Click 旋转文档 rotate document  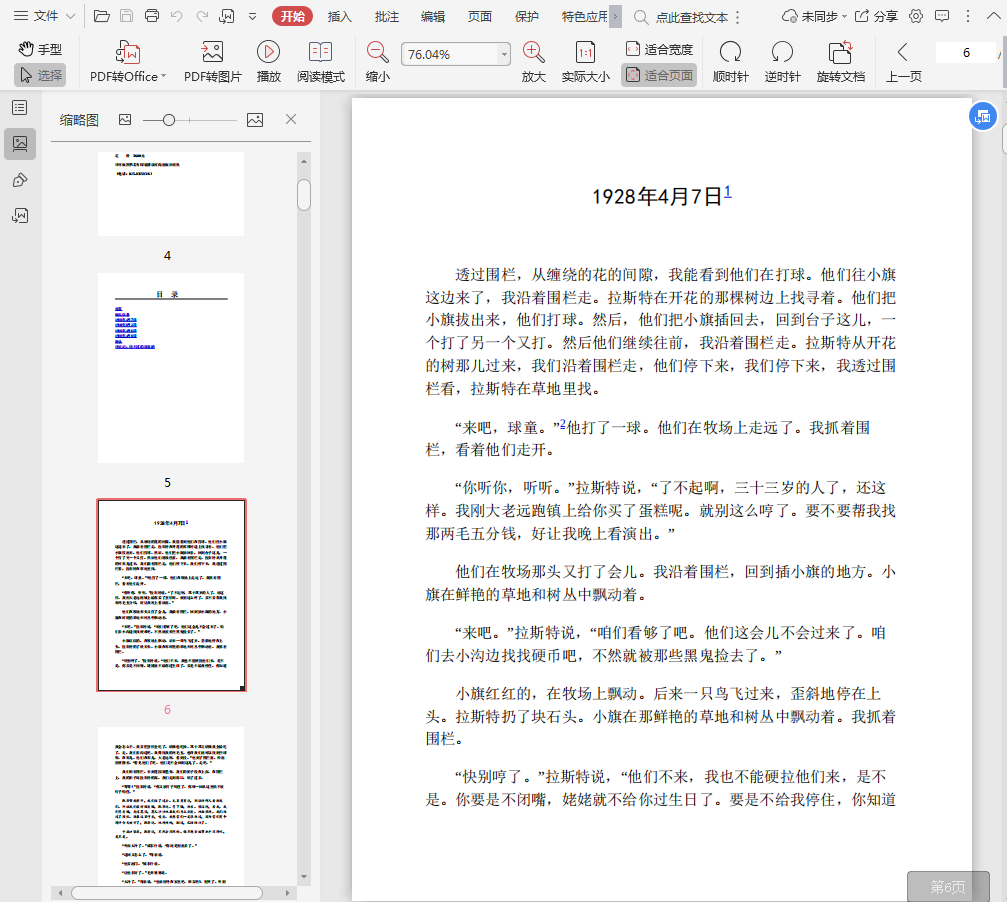coord(841,62)
